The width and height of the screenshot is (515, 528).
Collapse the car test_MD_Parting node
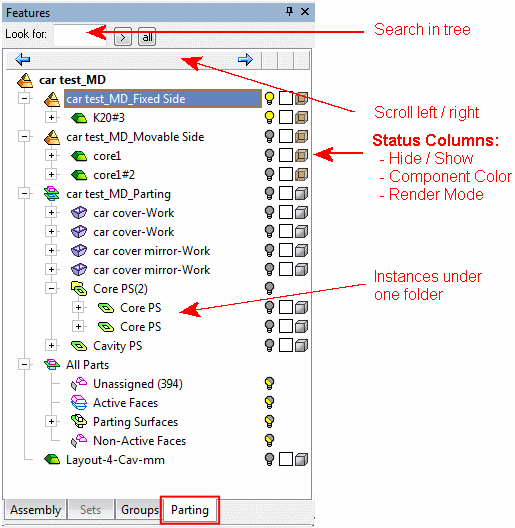click(24, 194)
